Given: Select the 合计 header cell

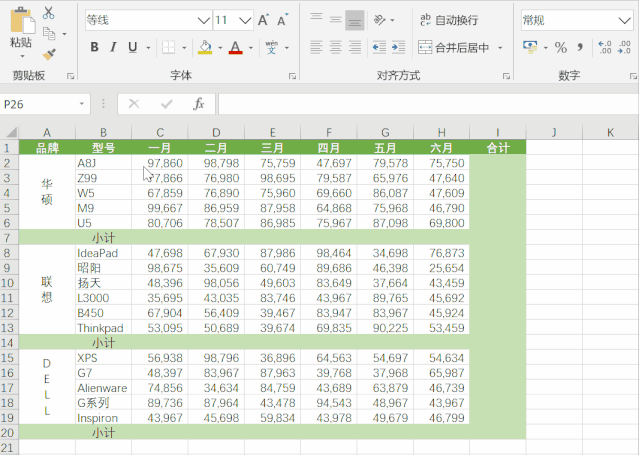Looking at the screenshot, I should (498, 148).
